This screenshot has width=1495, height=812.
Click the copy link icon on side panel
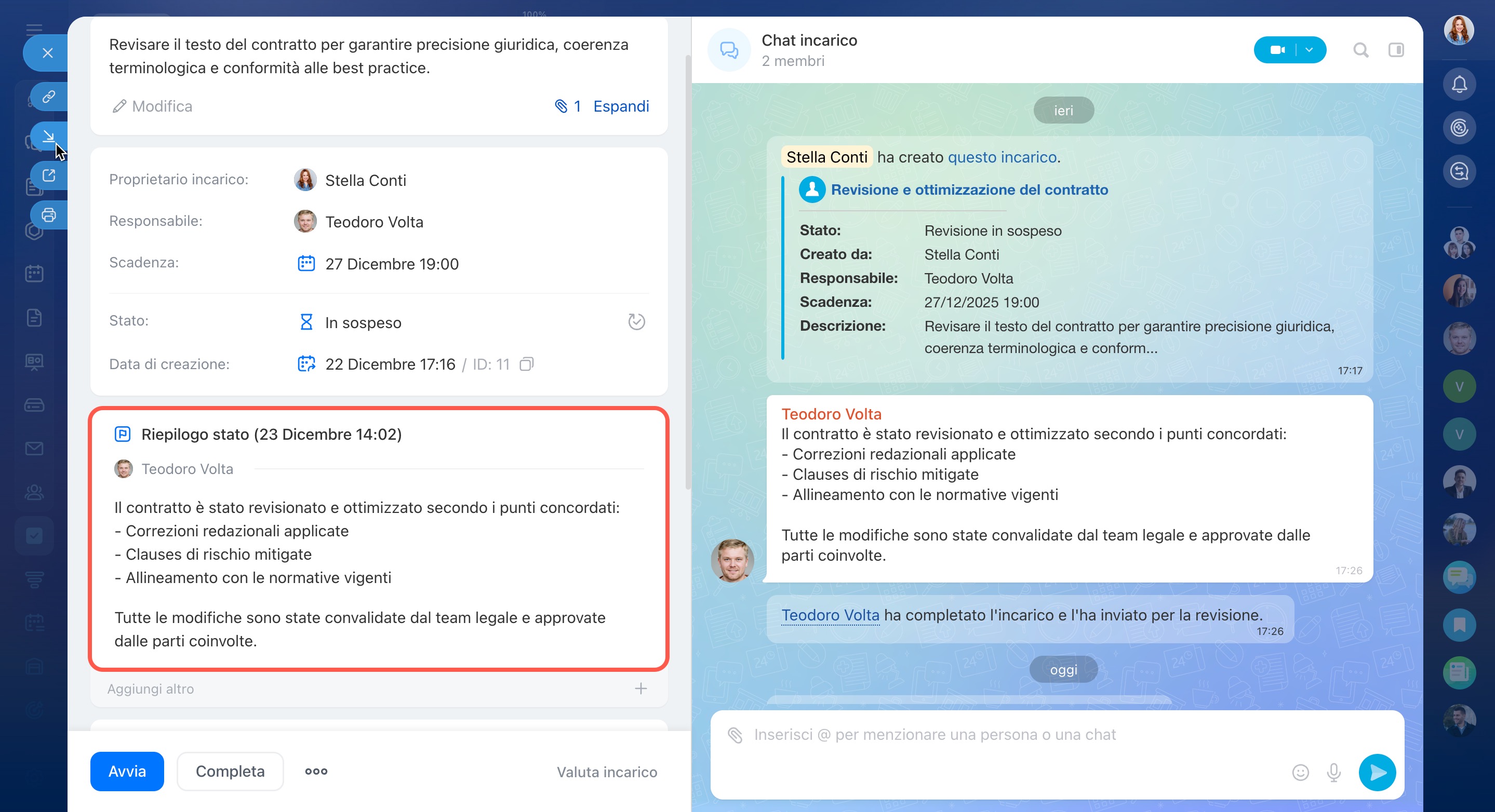pos(49,96)
